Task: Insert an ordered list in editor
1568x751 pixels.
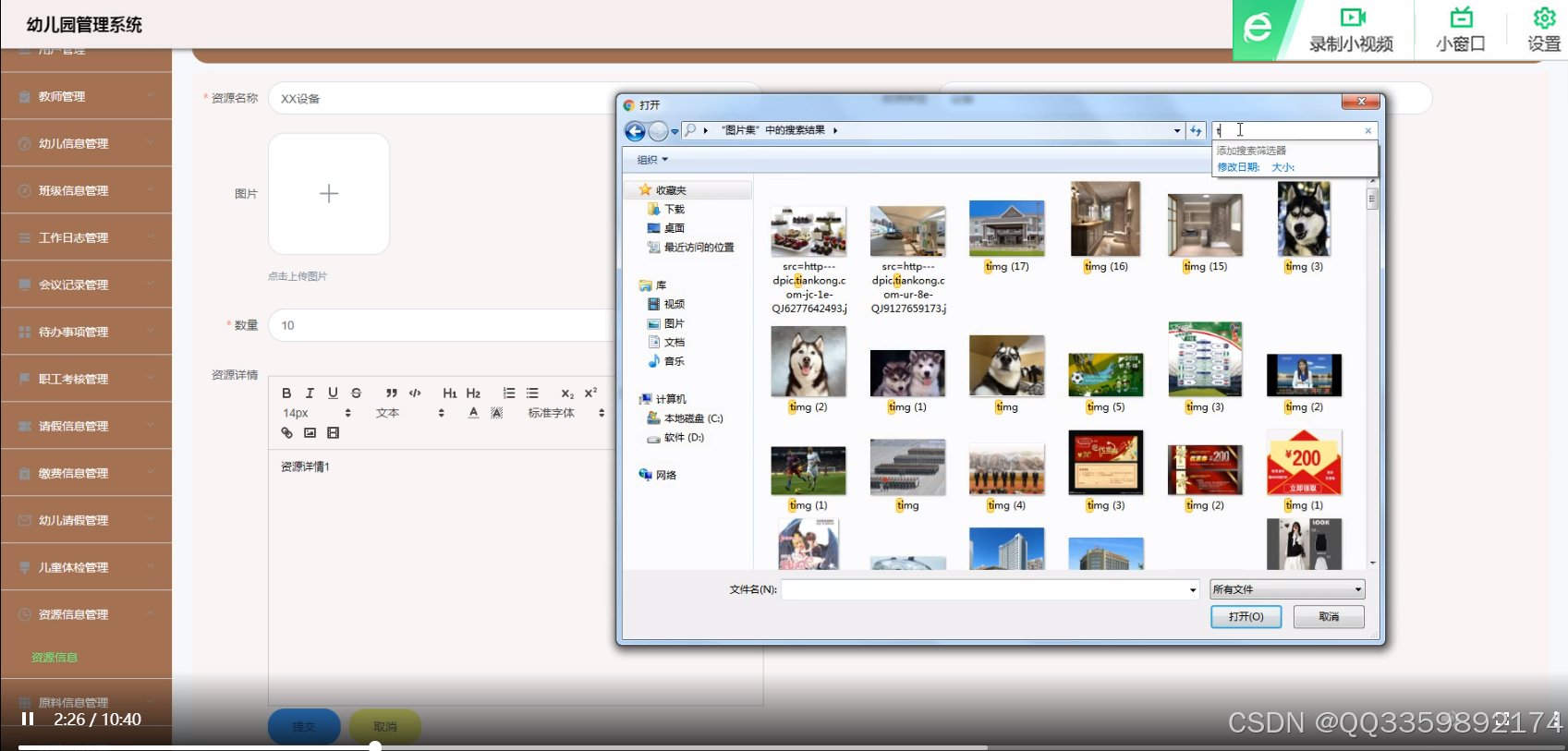Action: (509, 393)
